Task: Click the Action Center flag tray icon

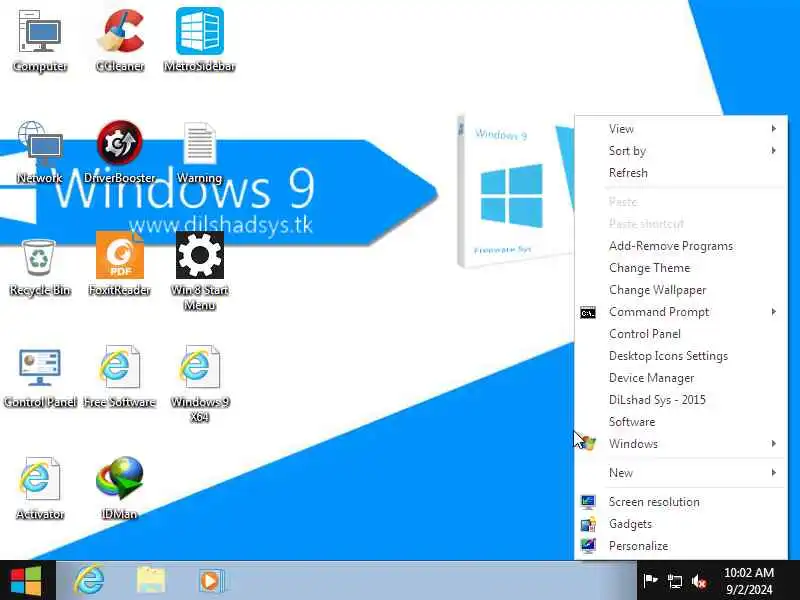Action: coord(650,581)
